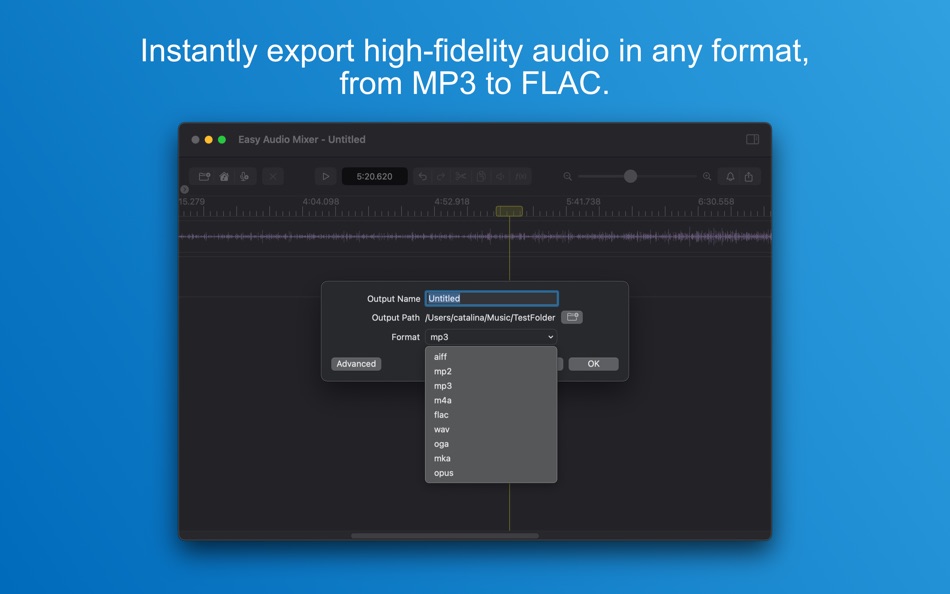
Task: Click the 6:30.558 ruler time label
Action: point(716,201)
